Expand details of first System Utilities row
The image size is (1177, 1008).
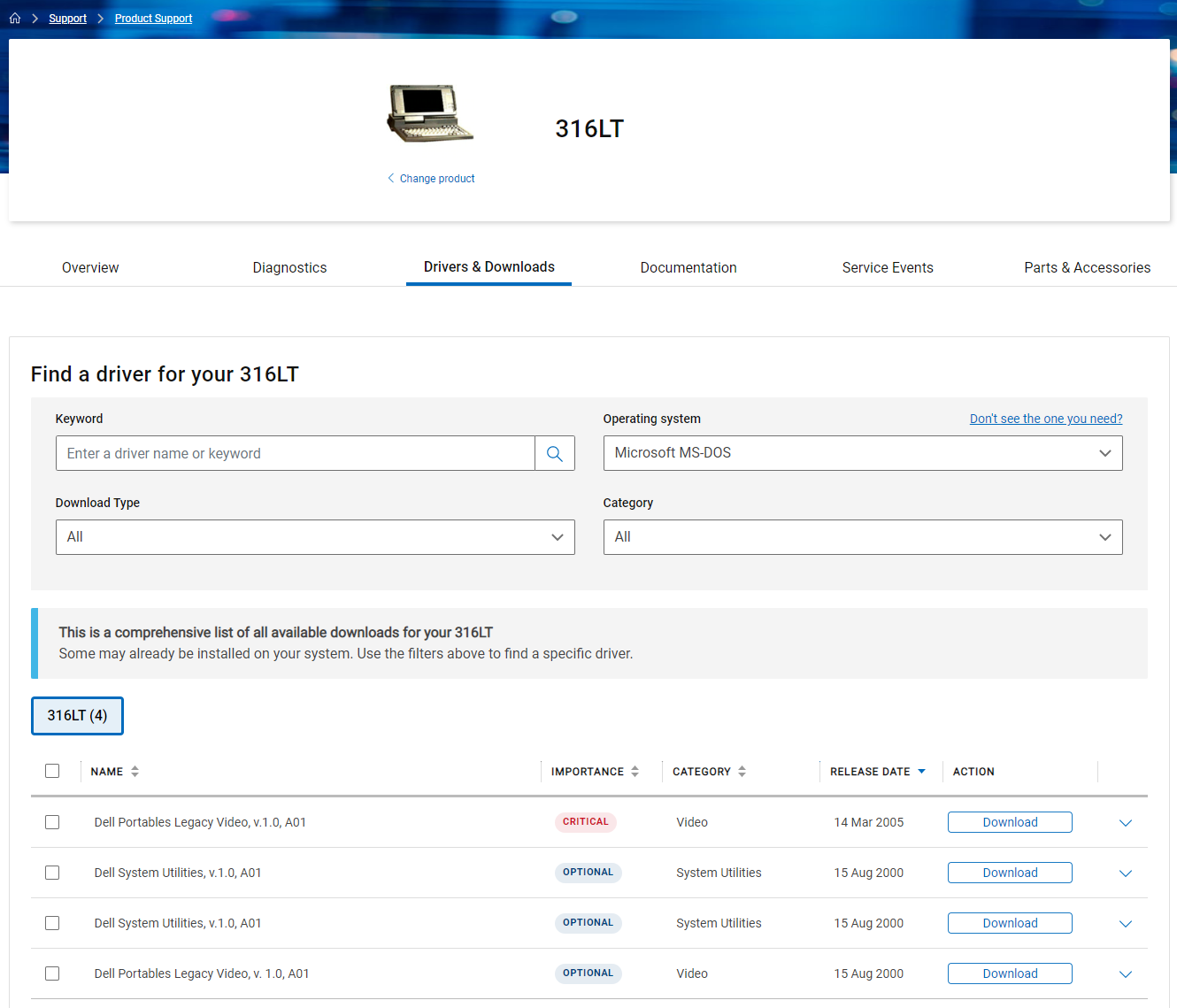[x=1125, y=873]
